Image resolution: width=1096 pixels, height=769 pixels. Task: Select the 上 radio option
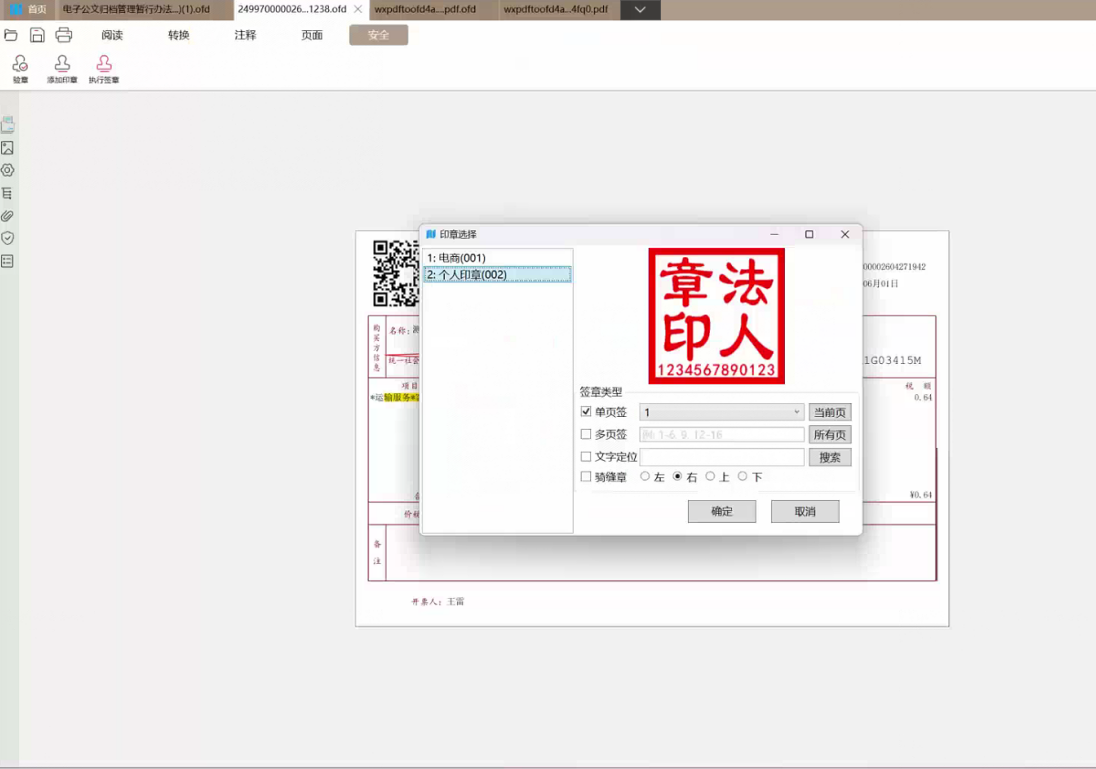710,476
